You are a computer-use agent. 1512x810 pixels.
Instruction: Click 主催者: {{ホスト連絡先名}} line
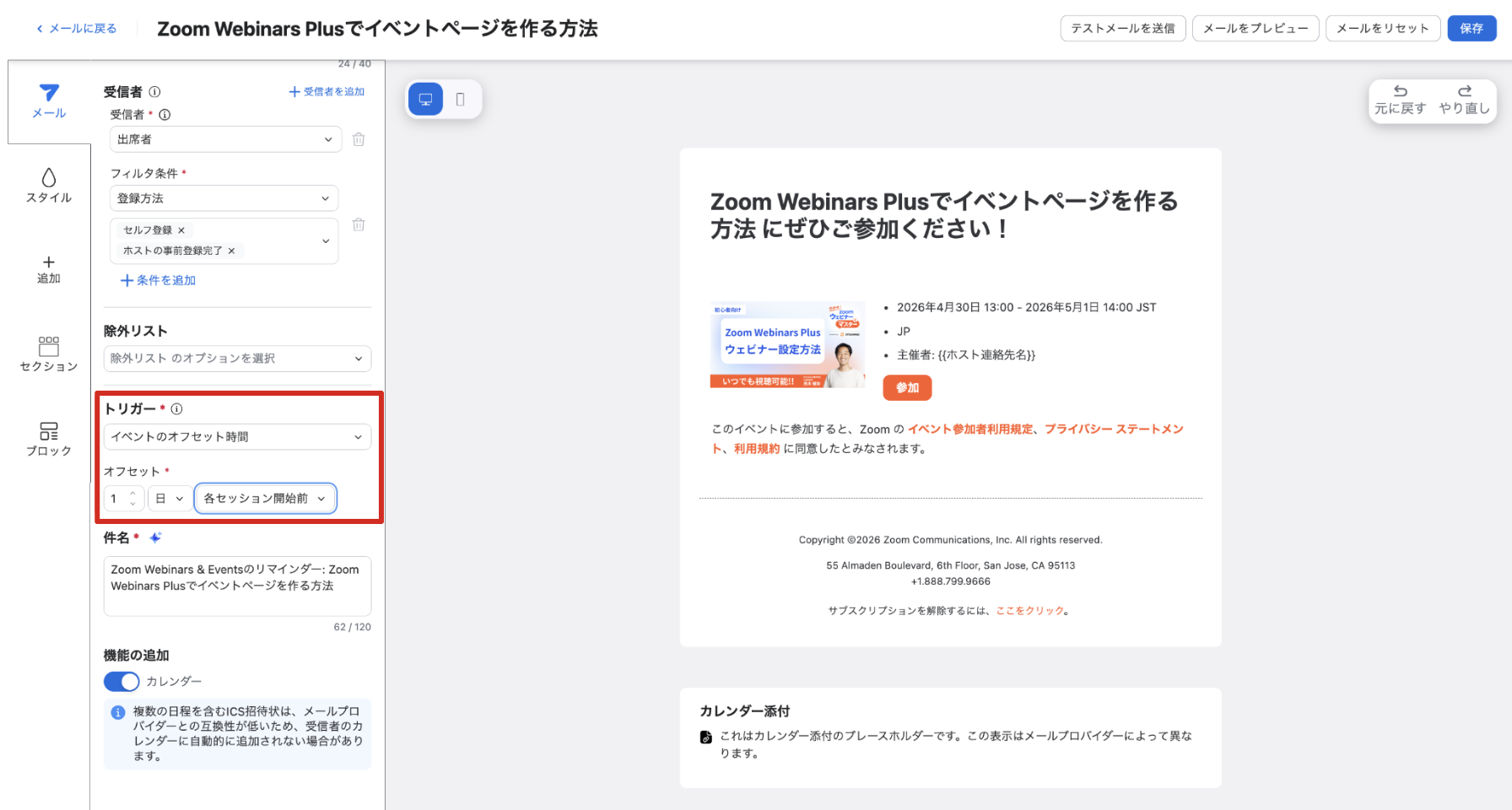point(966,355)
